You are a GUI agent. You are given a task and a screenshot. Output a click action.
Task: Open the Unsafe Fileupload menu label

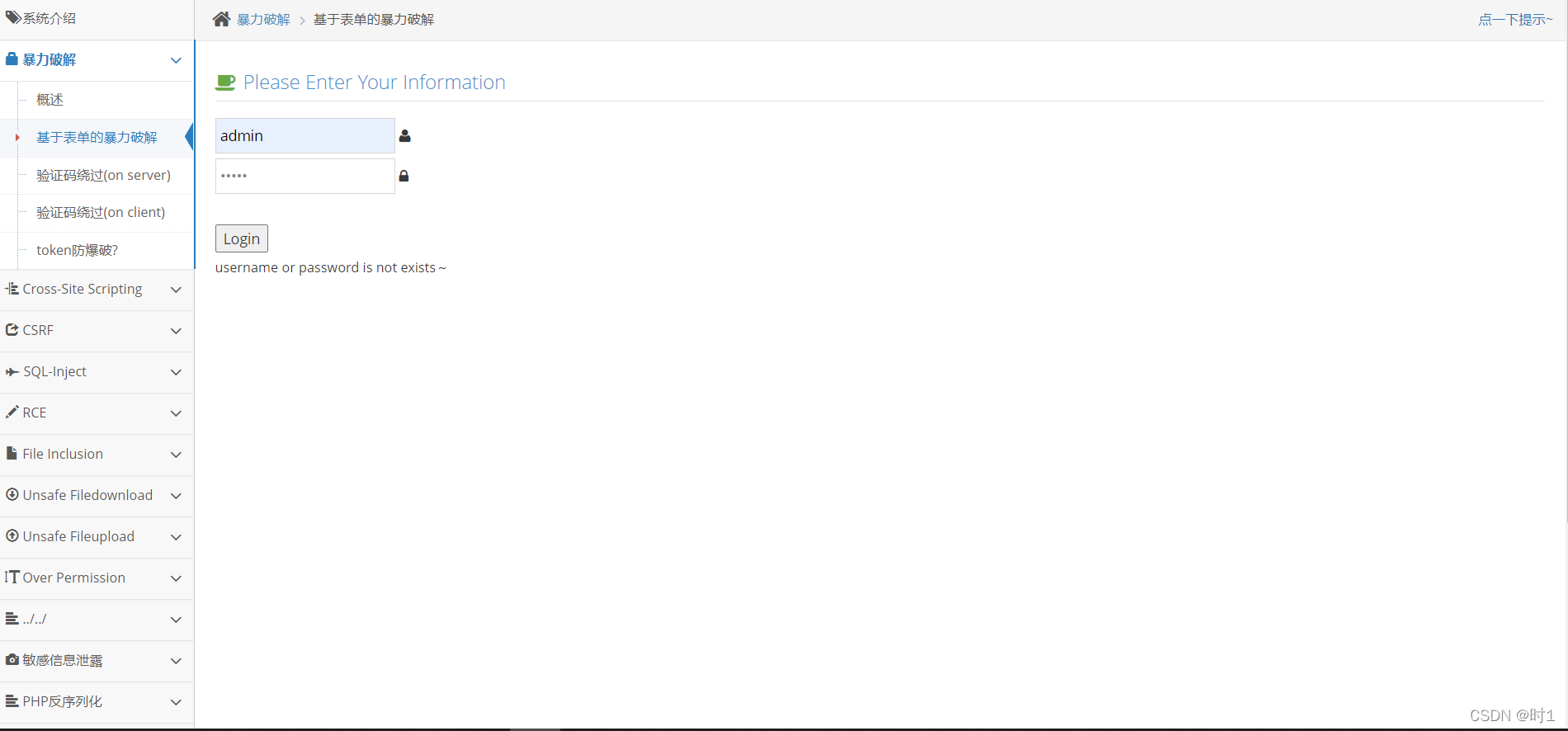pyautogui.click(x=78, y=536)
